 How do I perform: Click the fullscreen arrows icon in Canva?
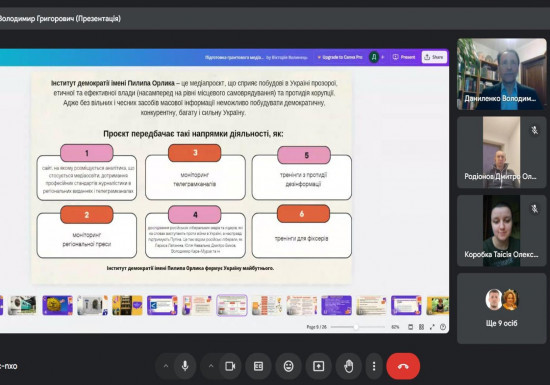[432, 327]
